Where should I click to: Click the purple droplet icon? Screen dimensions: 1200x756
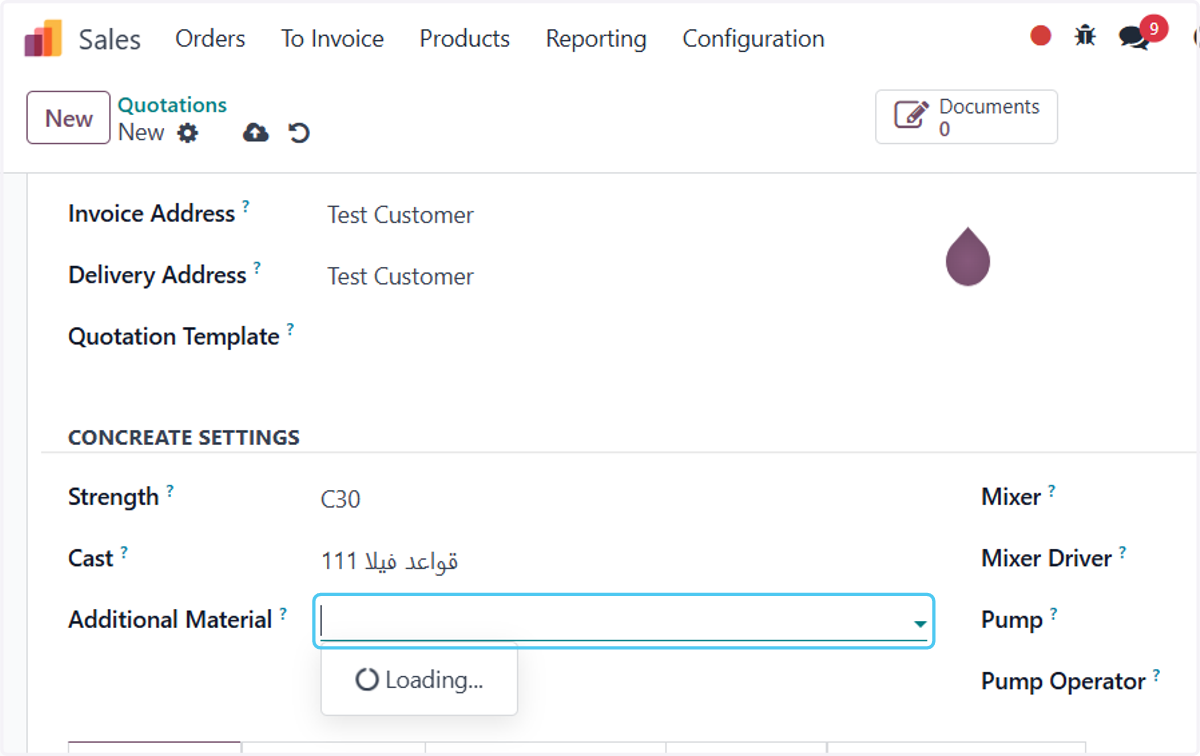point(967,257)
